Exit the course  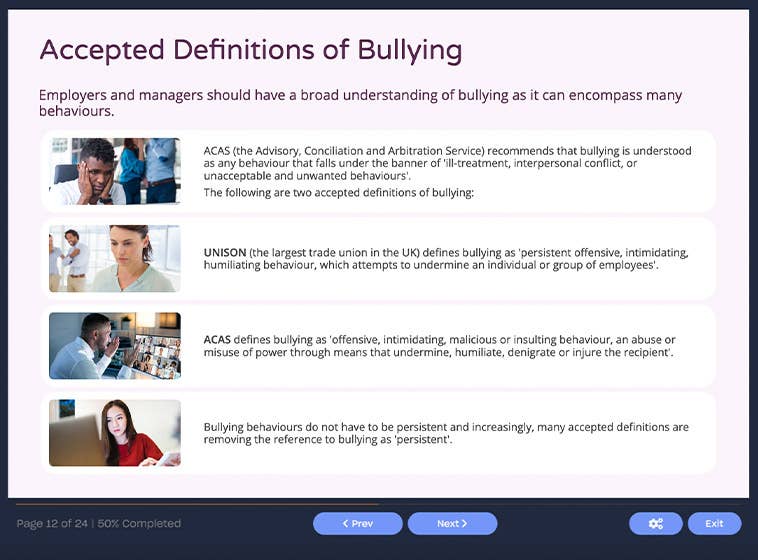click(x=714, y=523)
